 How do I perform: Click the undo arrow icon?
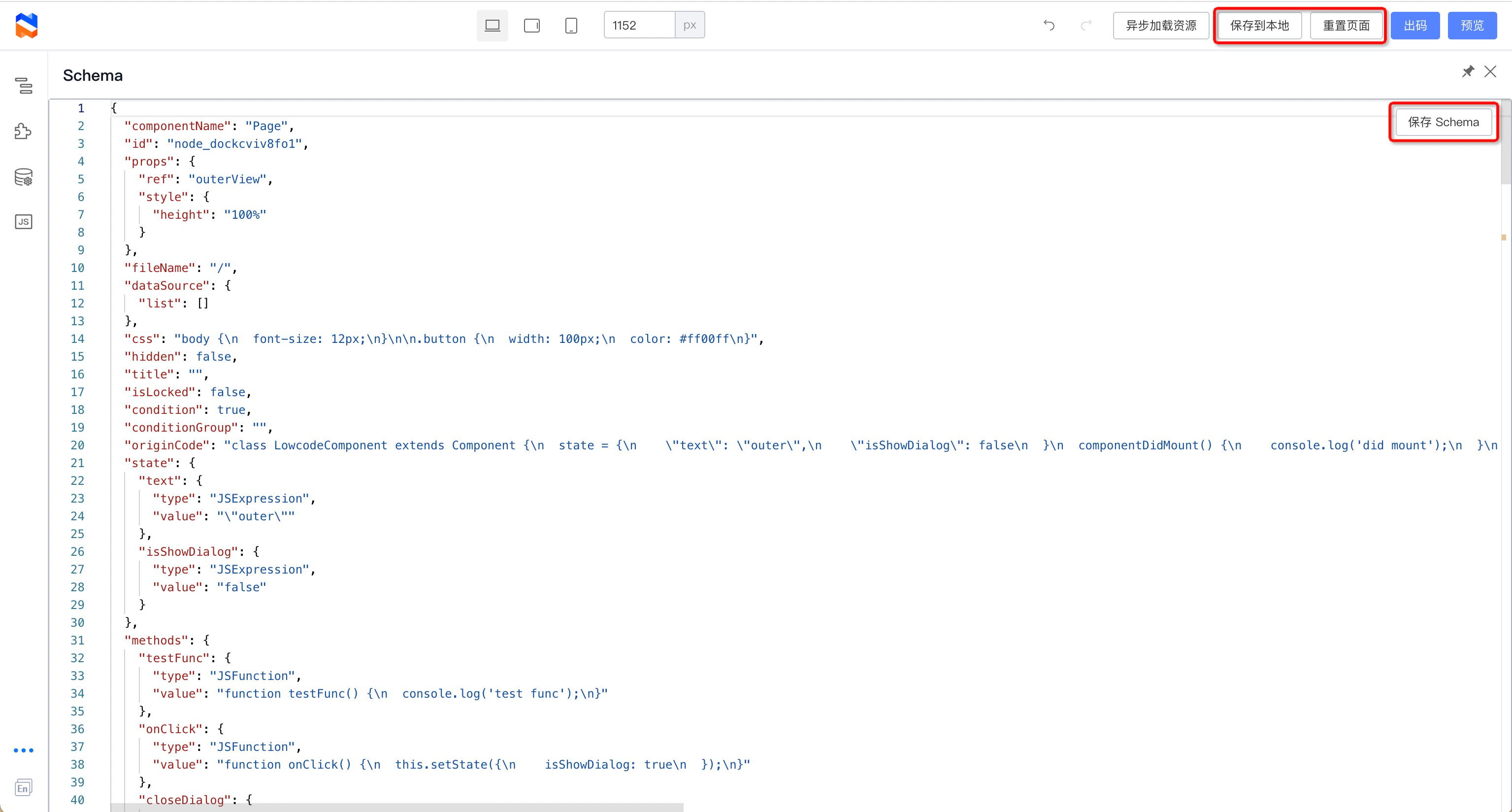(1049, 25)
